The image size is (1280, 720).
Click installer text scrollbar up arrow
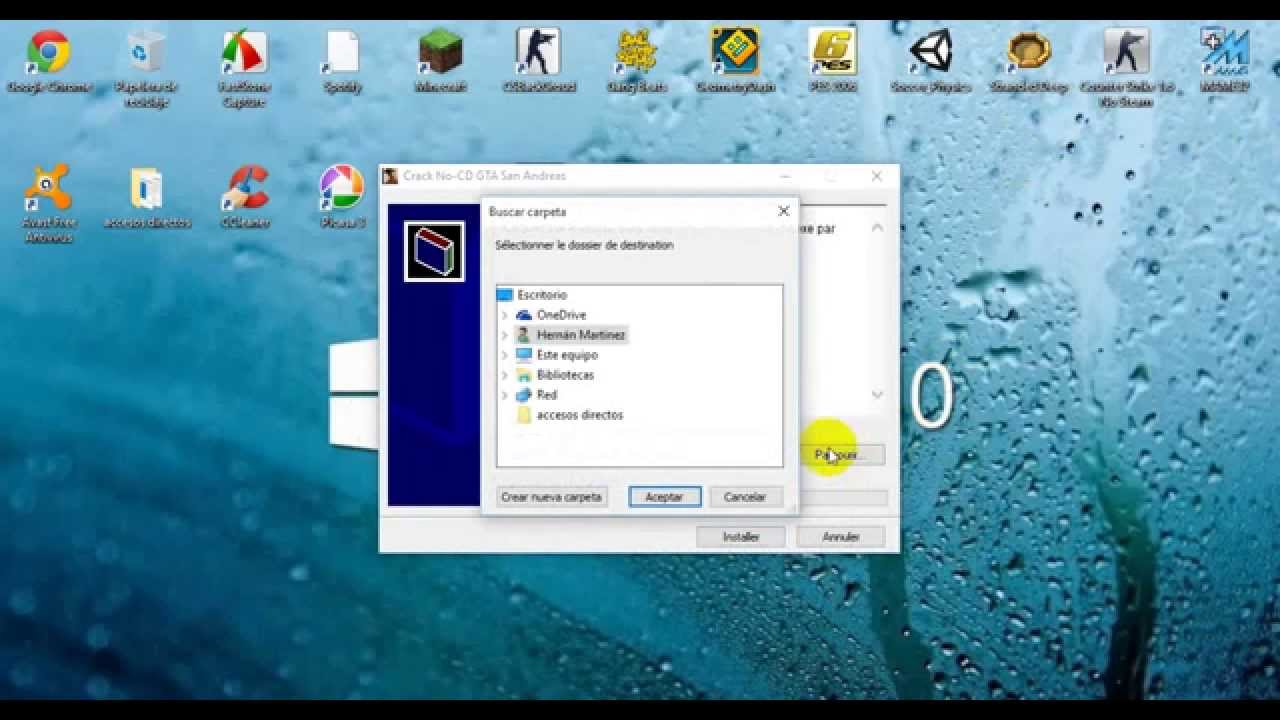(877, 228)
